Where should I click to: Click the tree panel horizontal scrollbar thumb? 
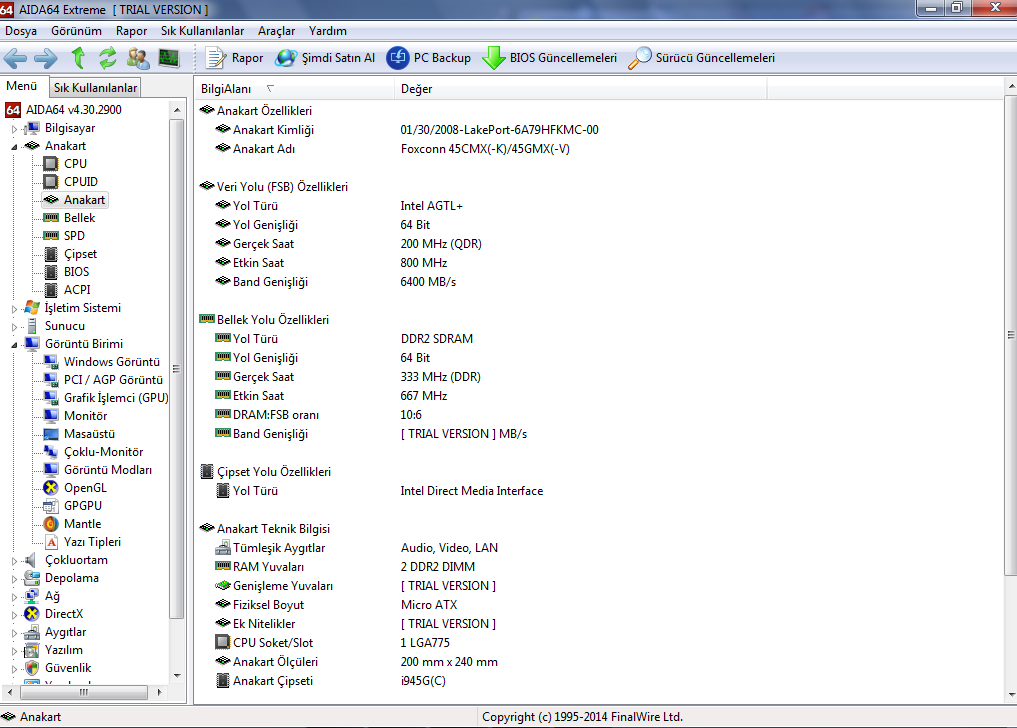[x=84, y=692]
